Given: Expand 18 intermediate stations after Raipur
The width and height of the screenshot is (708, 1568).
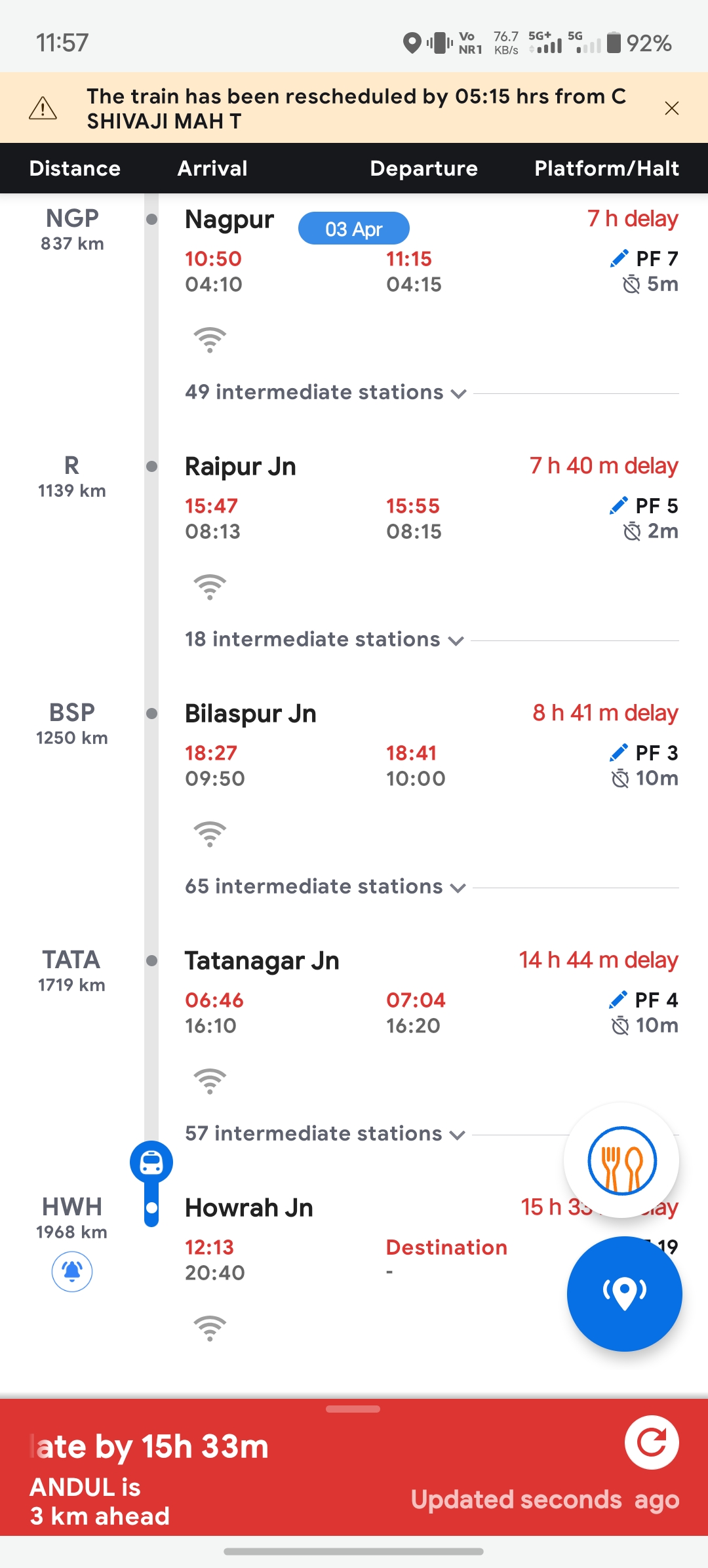Looking at the screenshot, I should (324, 640).
